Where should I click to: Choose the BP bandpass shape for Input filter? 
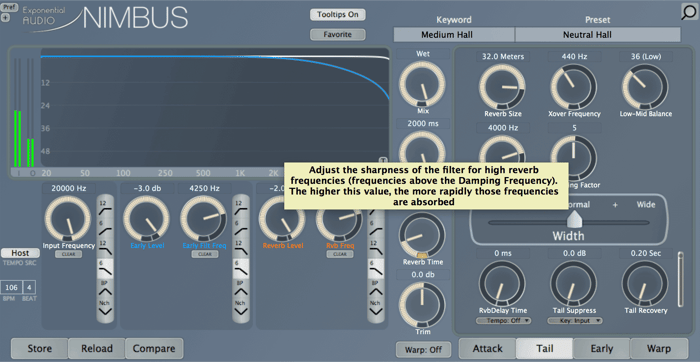105,289
